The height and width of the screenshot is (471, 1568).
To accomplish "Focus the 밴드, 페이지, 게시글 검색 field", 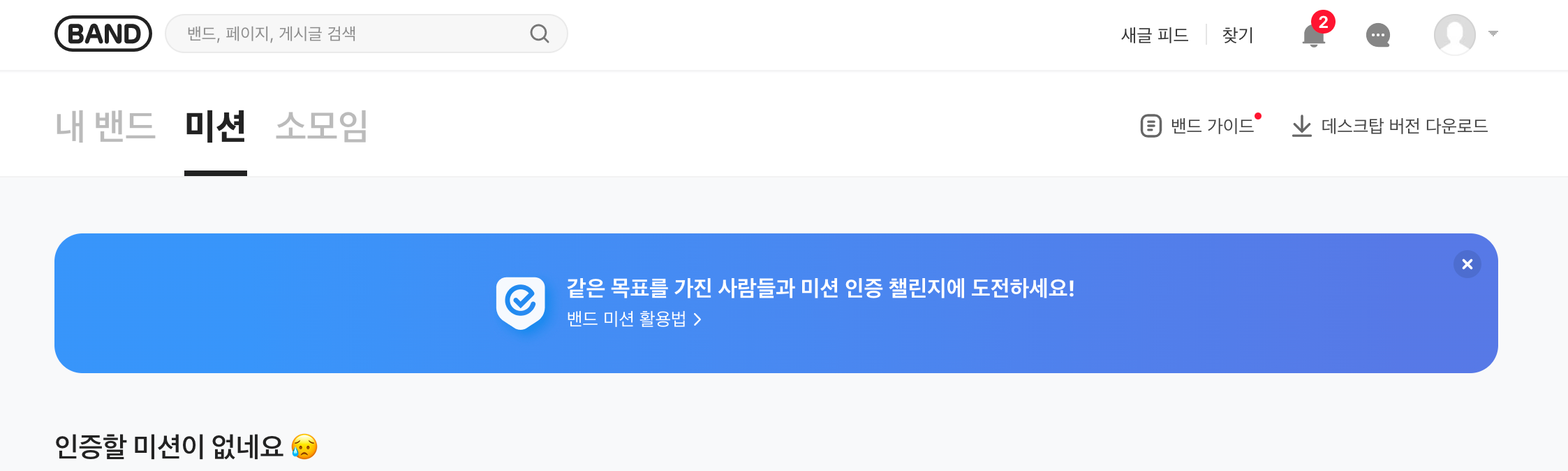I will click(x=356, y=34).
